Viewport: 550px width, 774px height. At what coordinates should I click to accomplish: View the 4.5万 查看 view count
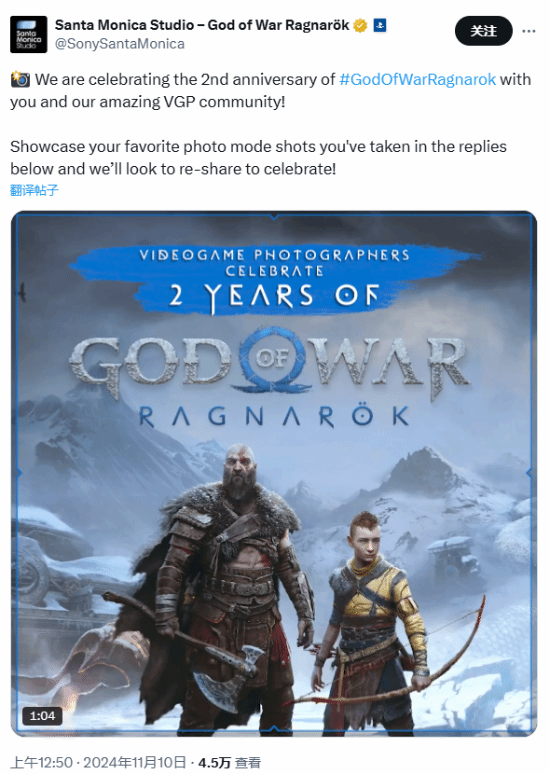[x=230, y=763]
